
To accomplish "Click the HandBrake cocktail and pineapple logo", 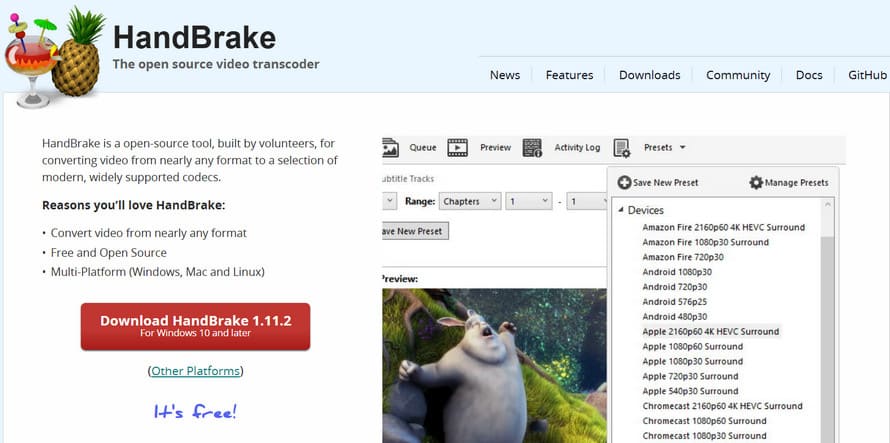I will [x=55, y=57].
